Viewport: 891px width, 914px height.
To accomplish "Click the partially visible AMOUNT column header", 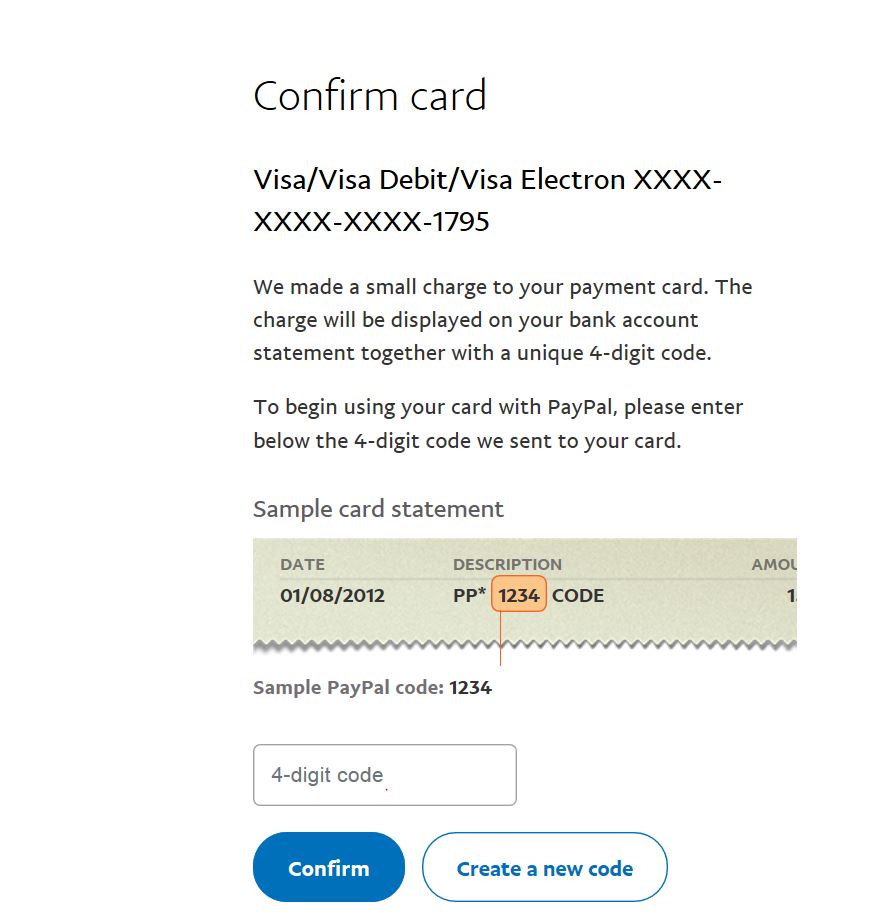I will pyautogui.click(x=774, y=564).
